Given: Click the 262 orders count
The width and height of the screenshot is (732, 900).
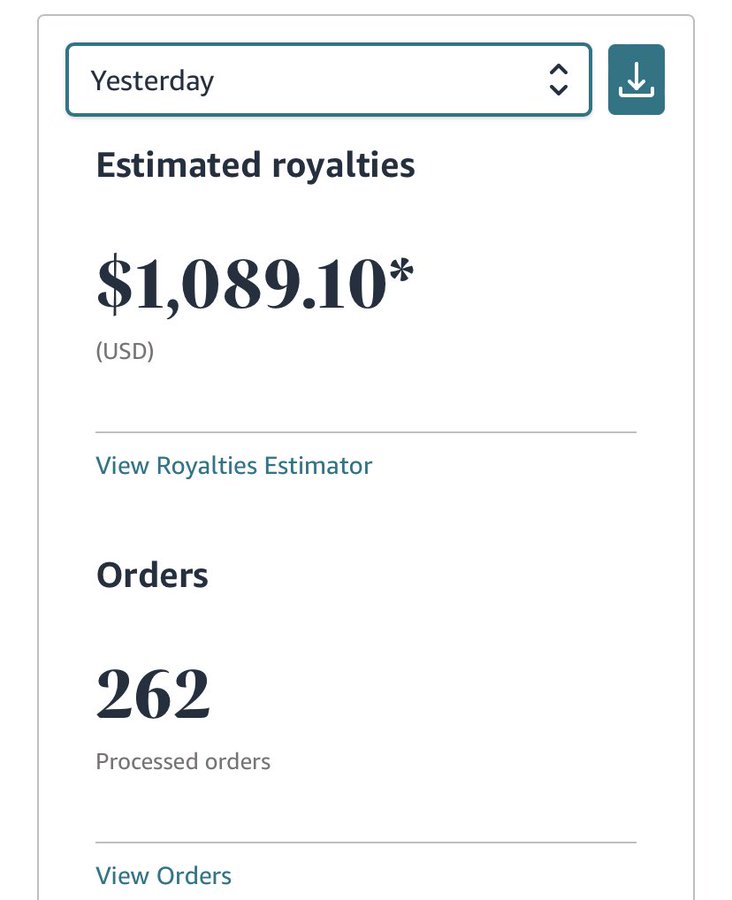Looking at the screenshot, I should coord(153,693).
